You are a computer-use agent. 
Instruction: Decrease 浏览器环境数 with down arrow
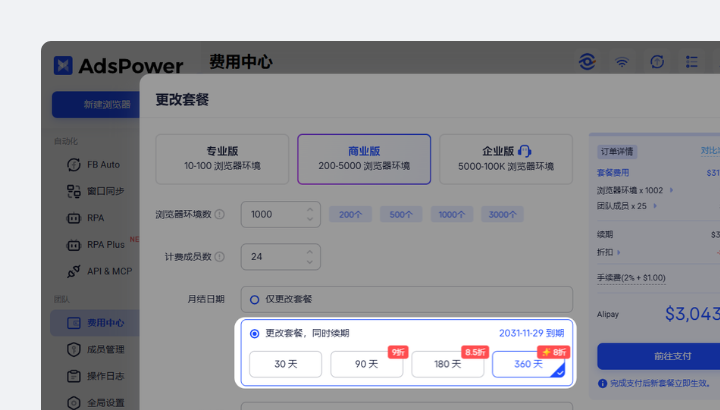pyautogui.click(x=310, y=219)
